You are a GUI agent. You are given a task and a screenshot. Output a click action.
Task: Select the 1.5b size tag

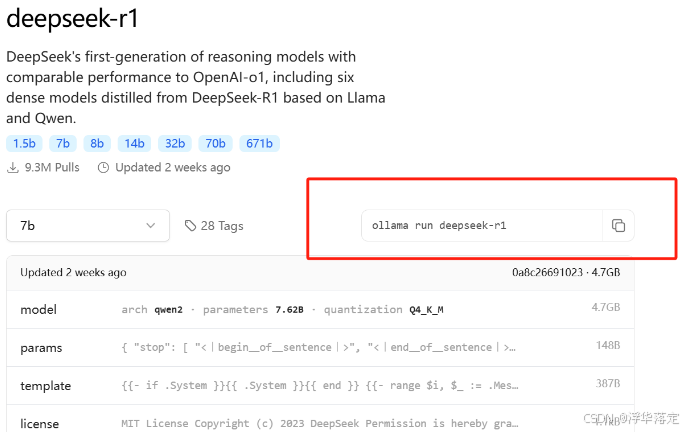(24, 144)
